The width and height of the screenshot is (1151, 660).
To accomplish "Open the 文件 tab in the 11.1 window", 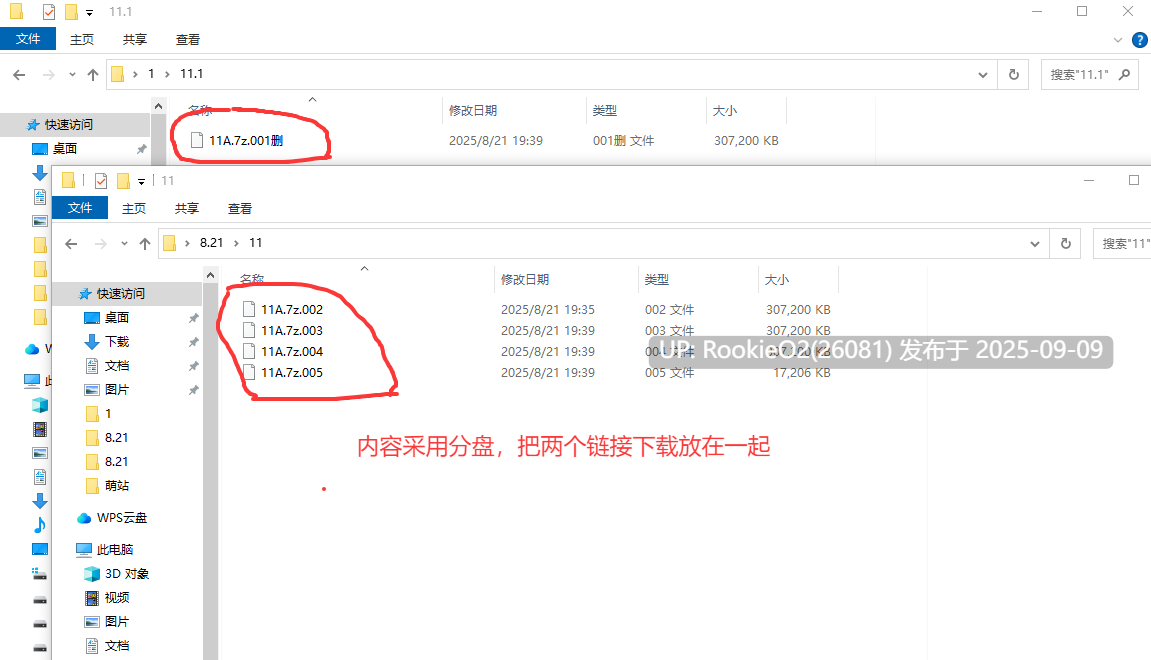I will click(28, 39).
